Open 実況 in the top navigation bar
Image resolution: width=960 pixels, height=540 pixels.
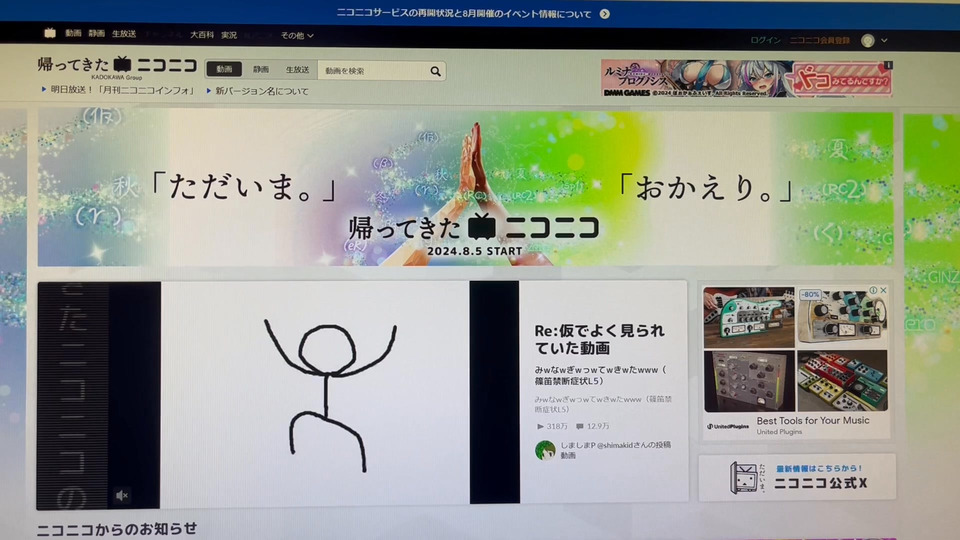[x=229, y=36]
